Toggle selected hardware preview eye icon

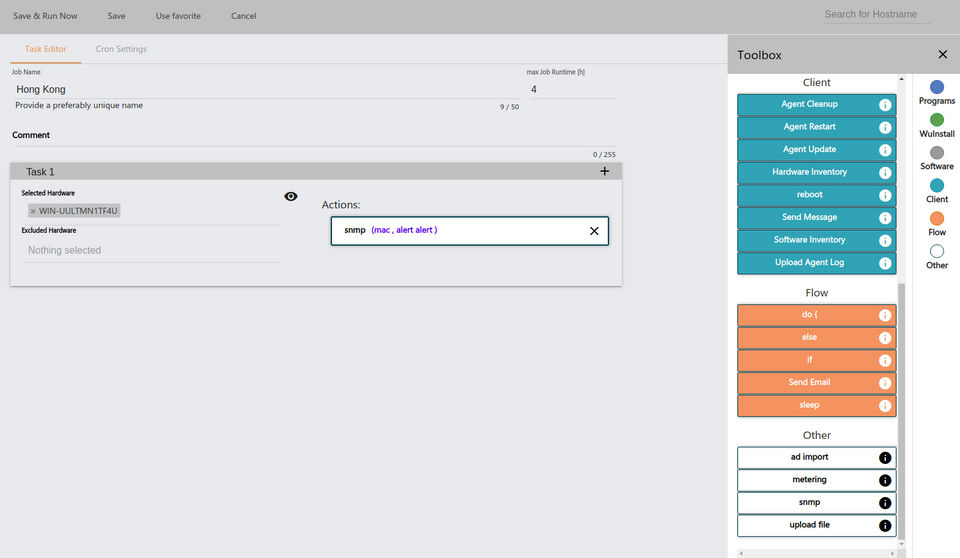pyautogui.click(x=291, y=197)
